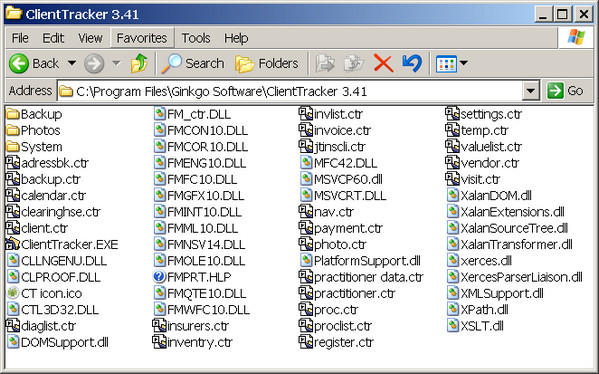Select the Photos folder icon
This screenshot has width=599, height=374.
coord(13,130)
